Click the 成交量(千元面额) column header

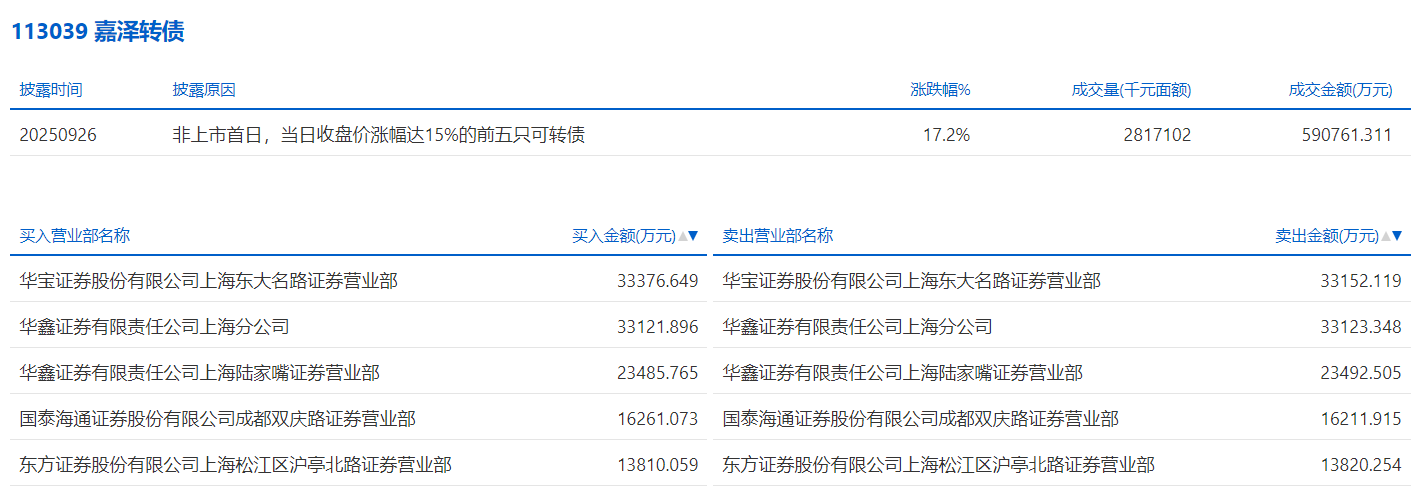1131,90
